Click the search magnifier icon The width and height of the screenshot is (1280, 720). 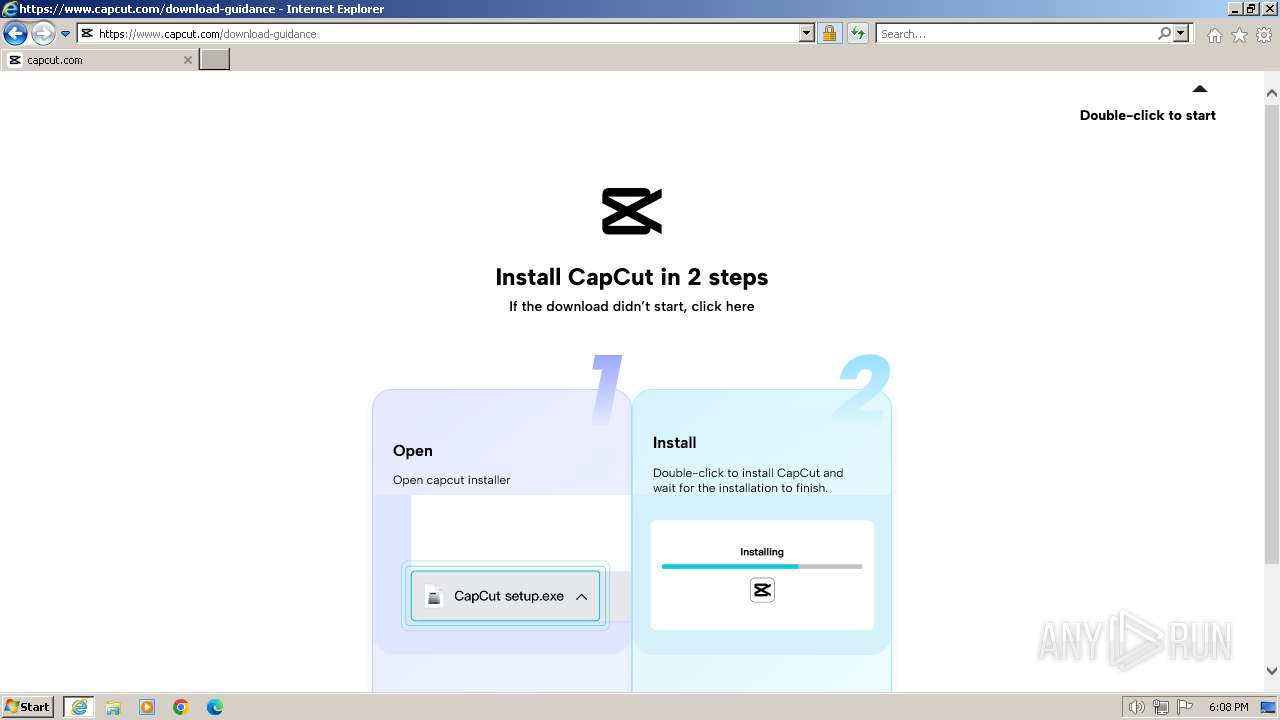[1164, 33]
